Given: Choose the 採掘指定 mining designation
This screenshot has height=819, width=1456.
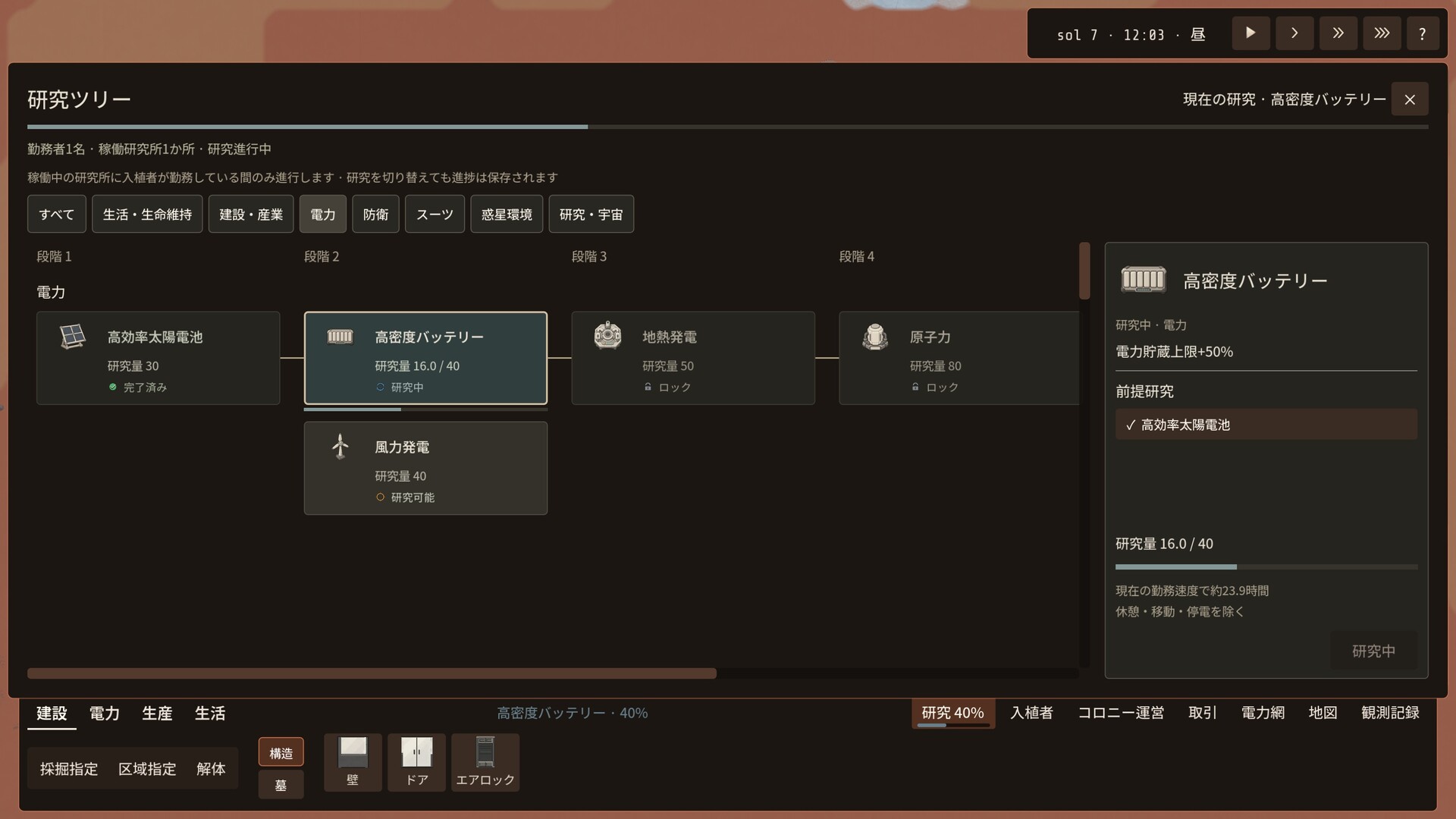Looking at the screenshot, I should 69,769.
